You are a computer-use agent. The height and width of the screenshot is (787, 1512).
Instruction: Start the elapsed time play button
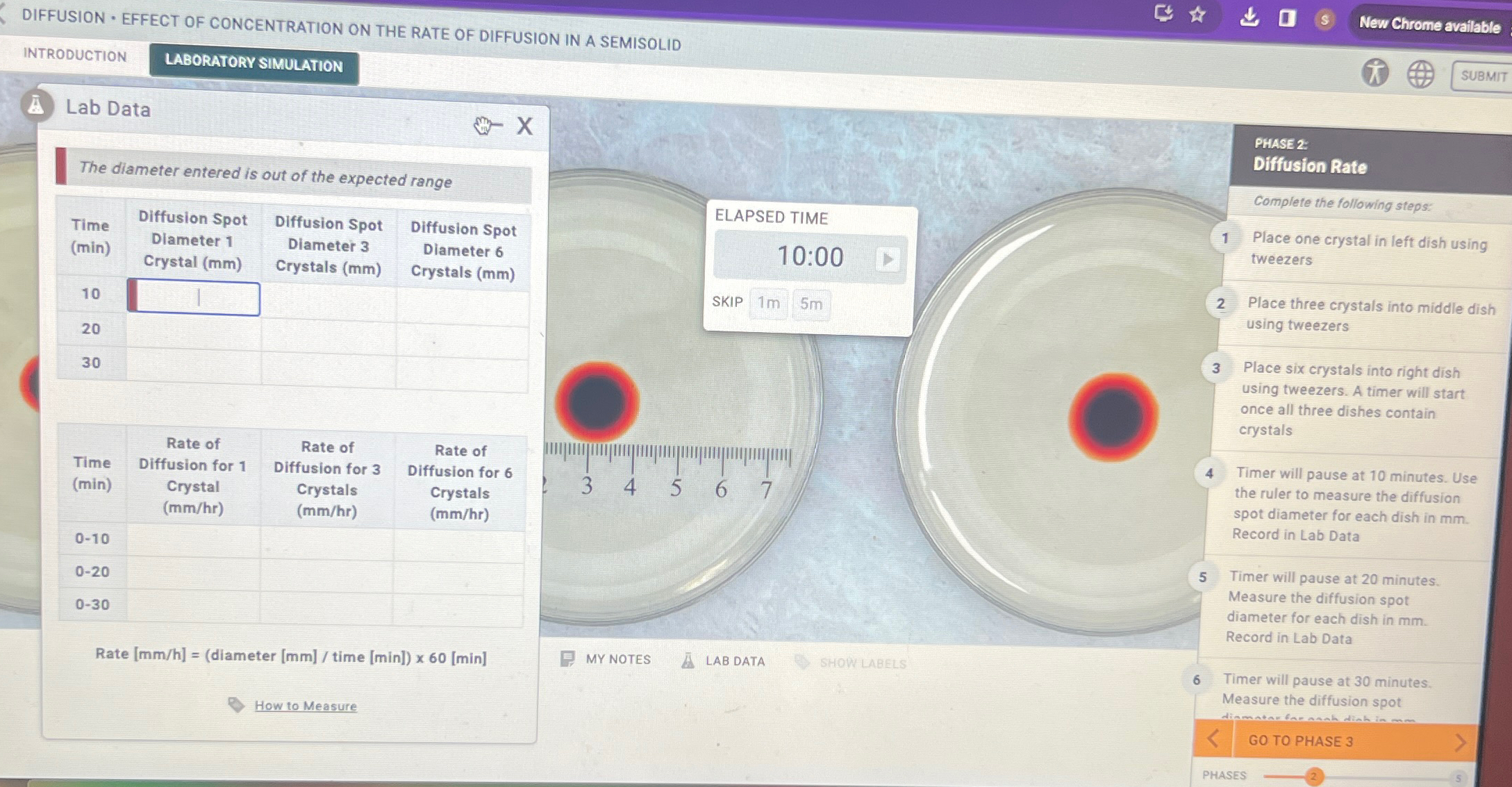887,259
